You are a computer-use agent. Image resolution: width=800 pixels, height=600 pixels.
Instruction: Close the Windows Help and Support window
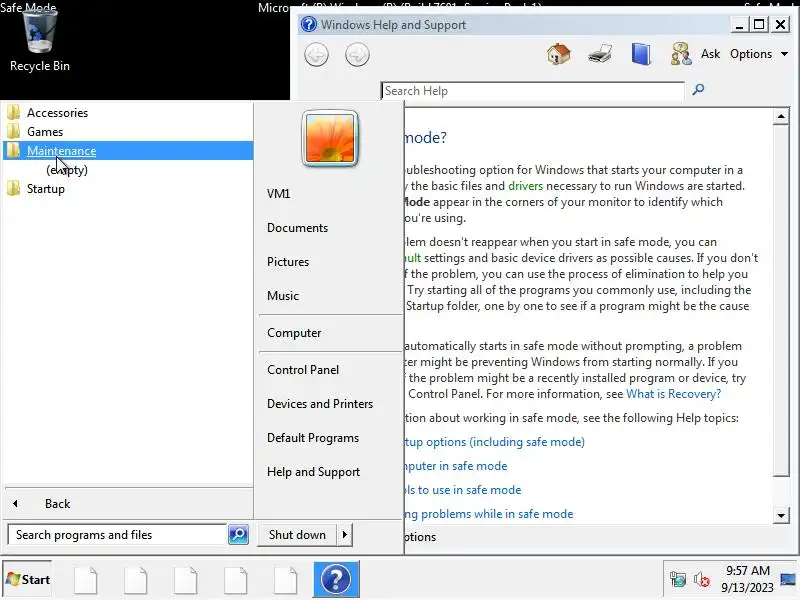(x=781, y=24)
